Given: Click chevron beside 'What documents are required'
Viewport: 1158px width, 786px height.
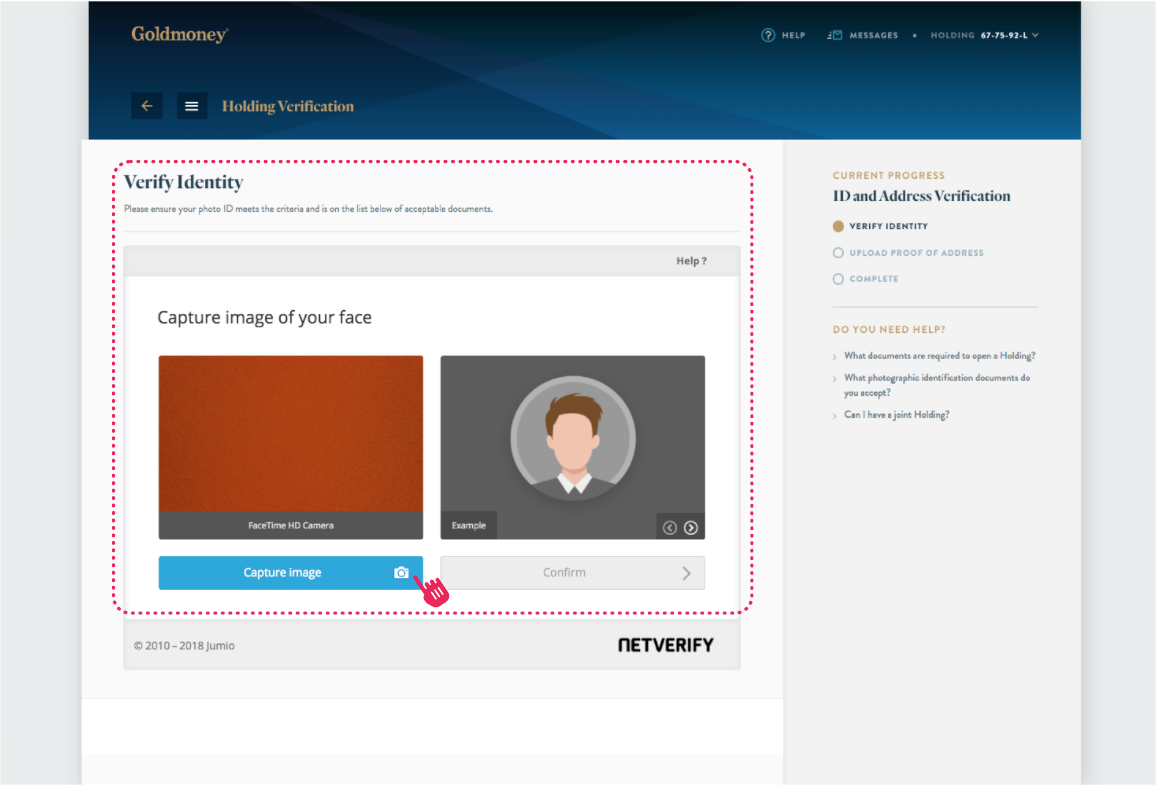Looking at the screenshot, I should pyautogui.click(x=835, y=357).
